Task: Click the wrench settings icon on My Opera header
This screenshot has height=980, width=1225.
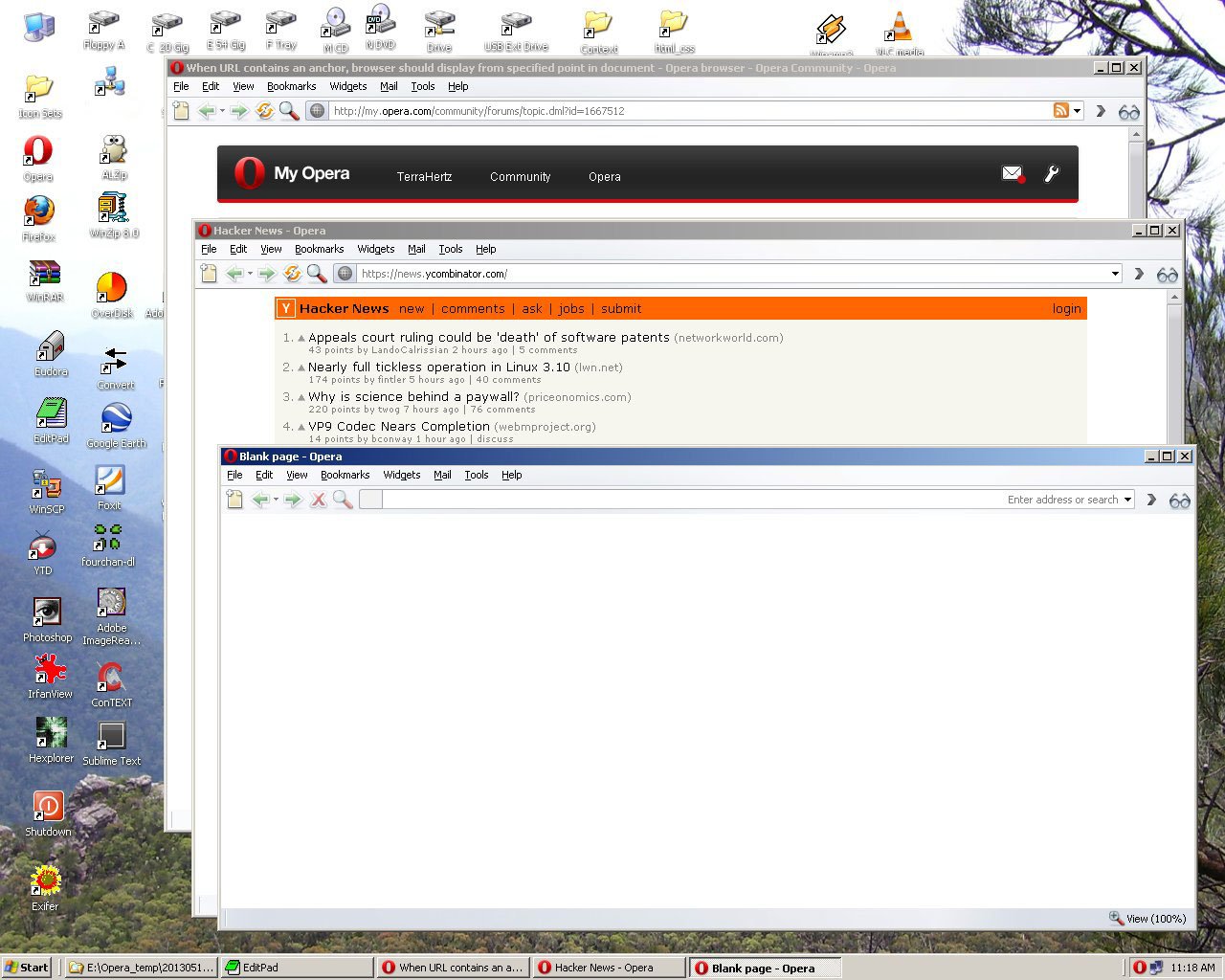Action: coord(1052,173)
